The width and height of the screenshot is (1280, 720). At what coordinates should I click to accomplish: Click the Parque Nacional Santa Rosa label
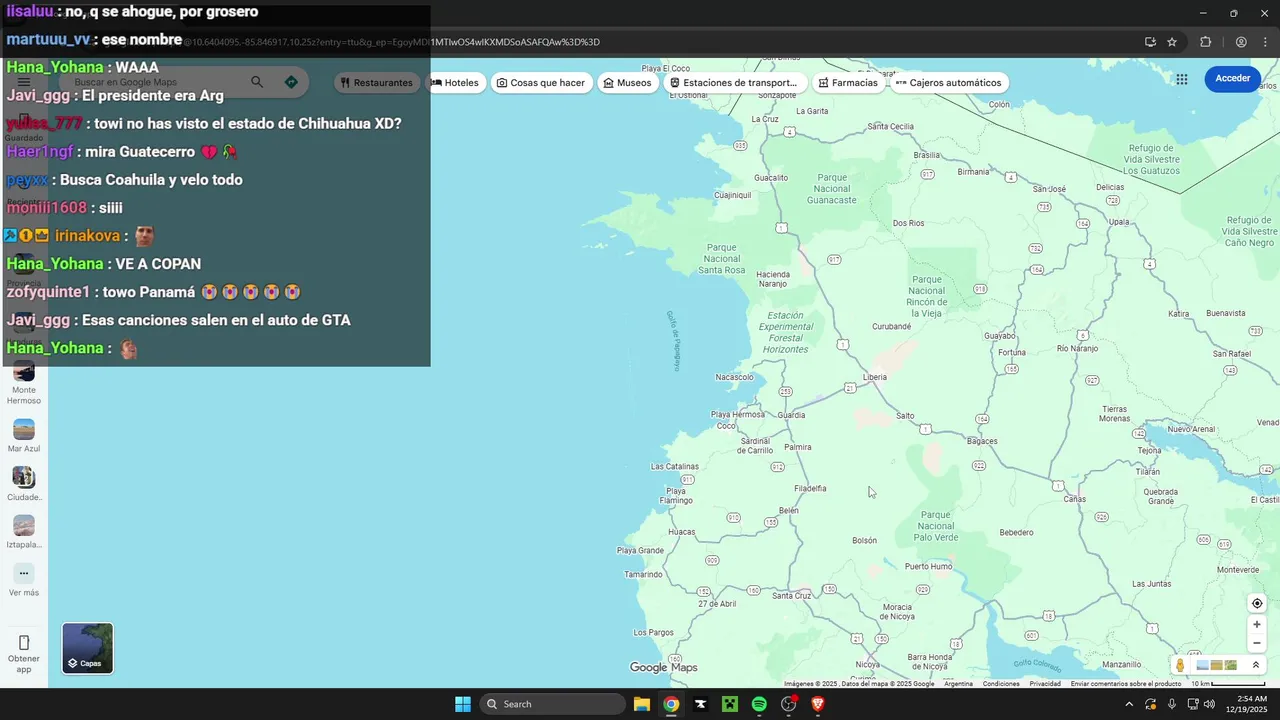pyautogui.click(x=722, y=259)
